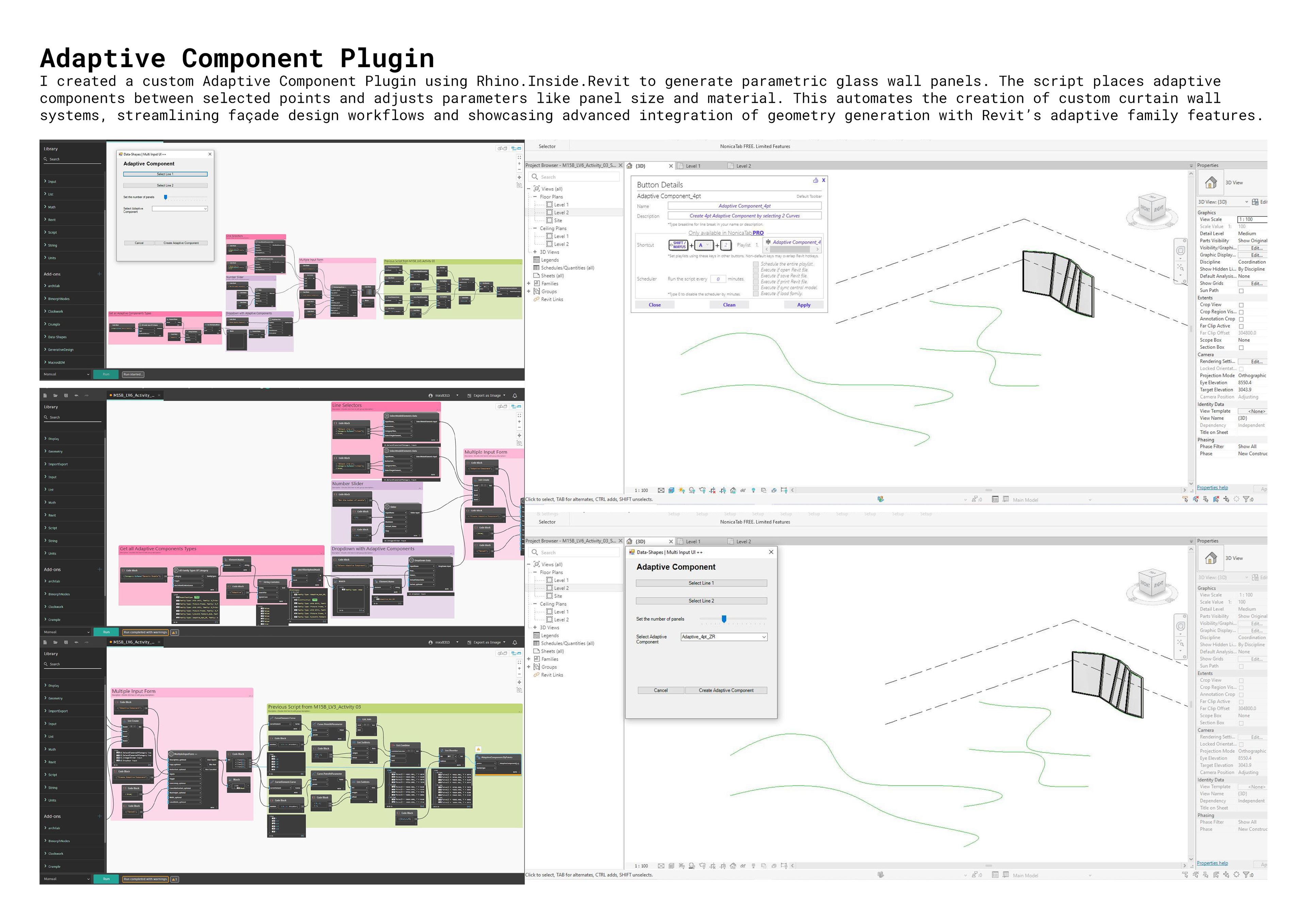Enable 'Schedule the entire playlist' checkbox

click(x=756, y=264)
